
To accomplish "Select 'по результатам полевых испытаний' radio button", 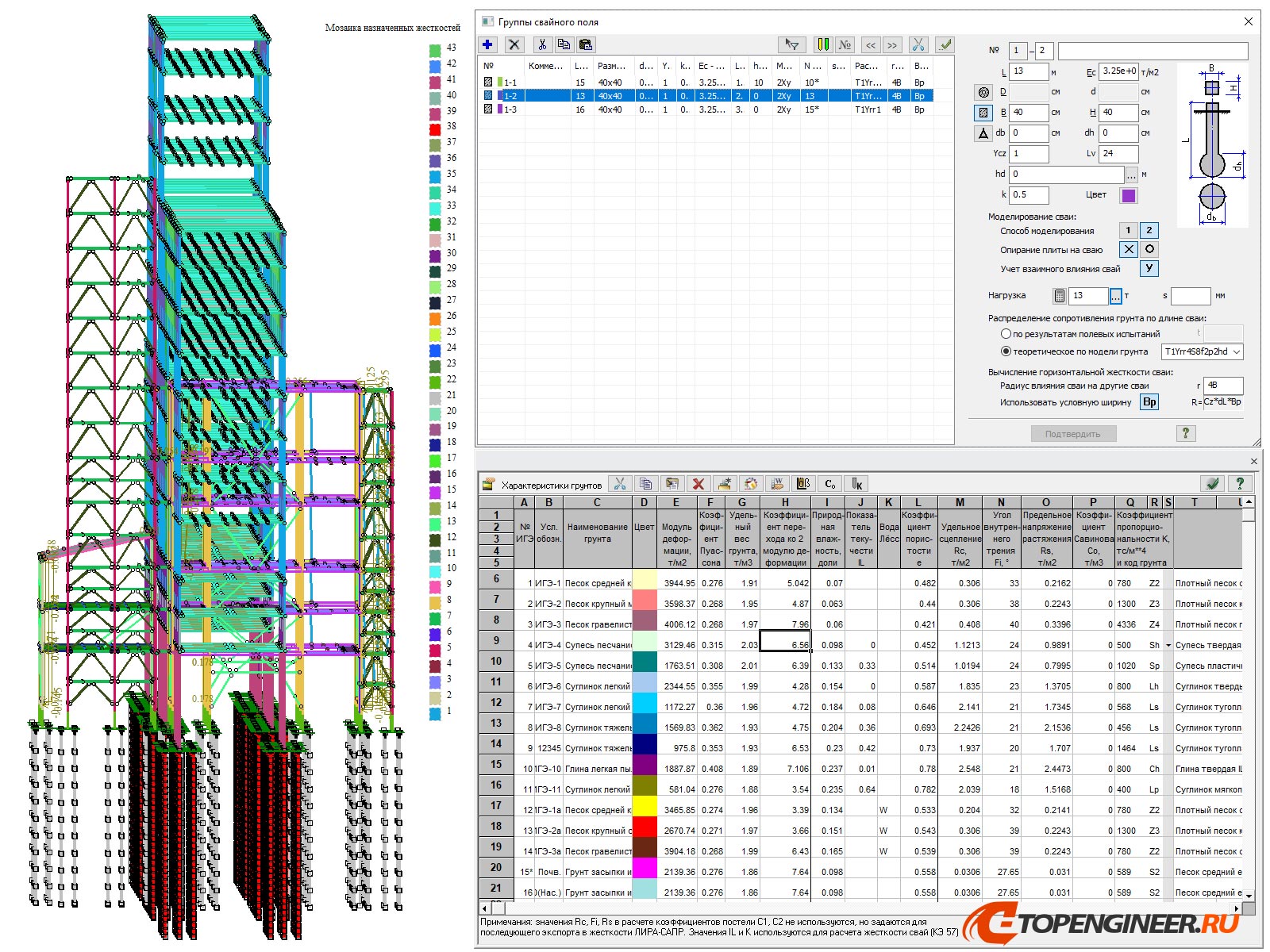I will 1006,334.
